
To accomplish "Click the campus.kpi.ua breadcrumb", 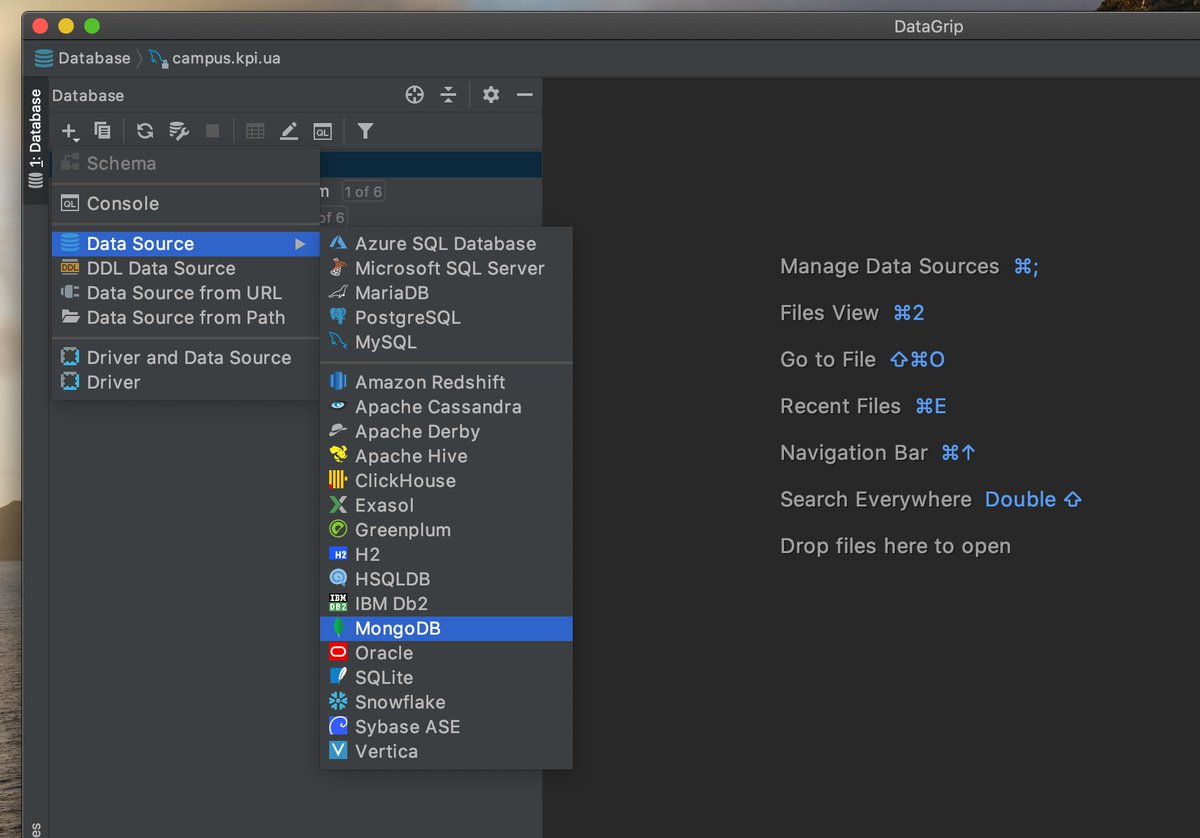I will 215,58.
